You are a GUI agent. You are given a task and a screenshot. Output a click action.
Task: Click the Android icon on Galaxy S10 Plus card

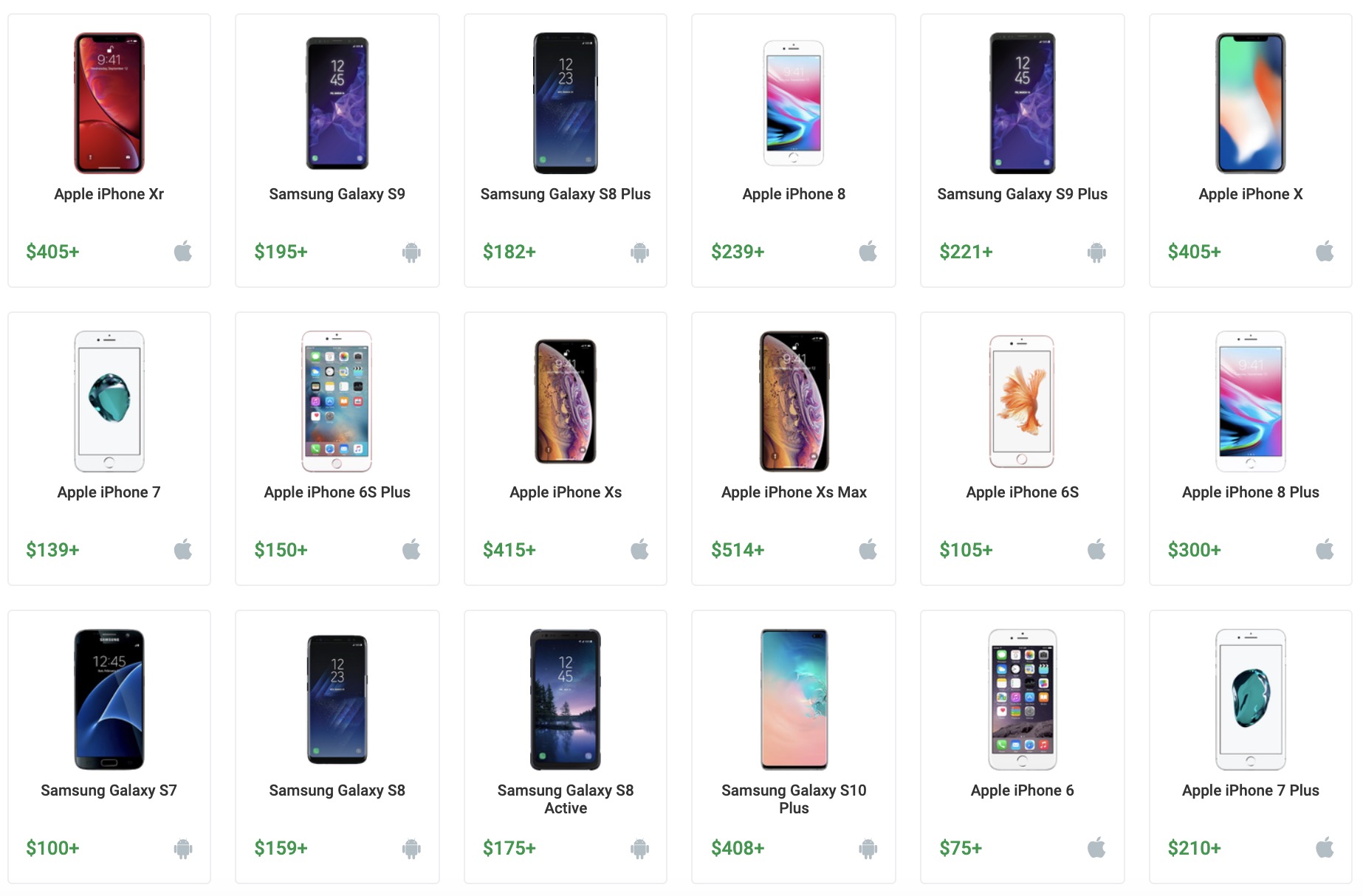pos(868,848)
